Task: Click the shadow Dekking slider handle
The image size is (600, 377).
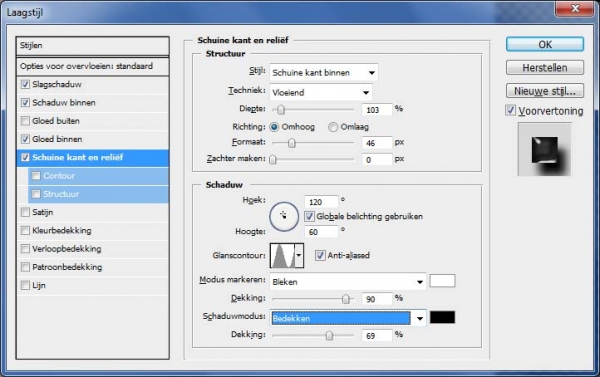Action: point(329,336)
